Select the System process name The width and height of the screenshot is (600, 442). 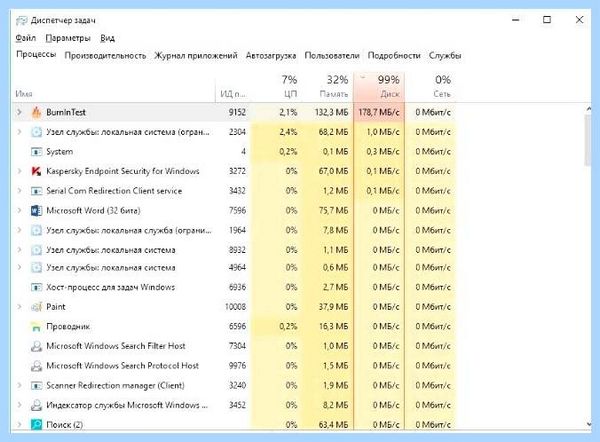click(60, 152)
